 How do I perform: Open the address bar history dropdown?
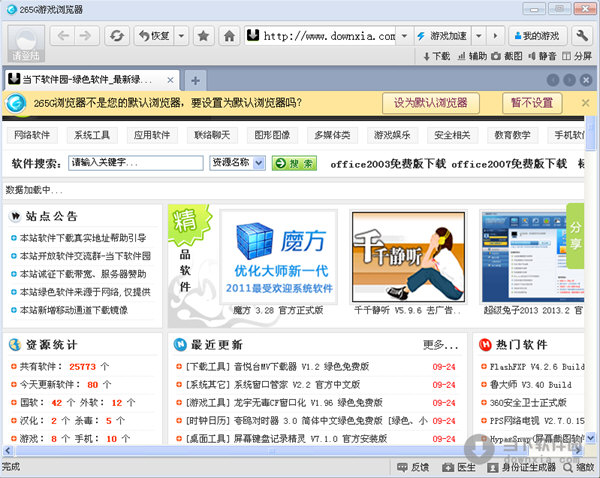click(404, 36)
